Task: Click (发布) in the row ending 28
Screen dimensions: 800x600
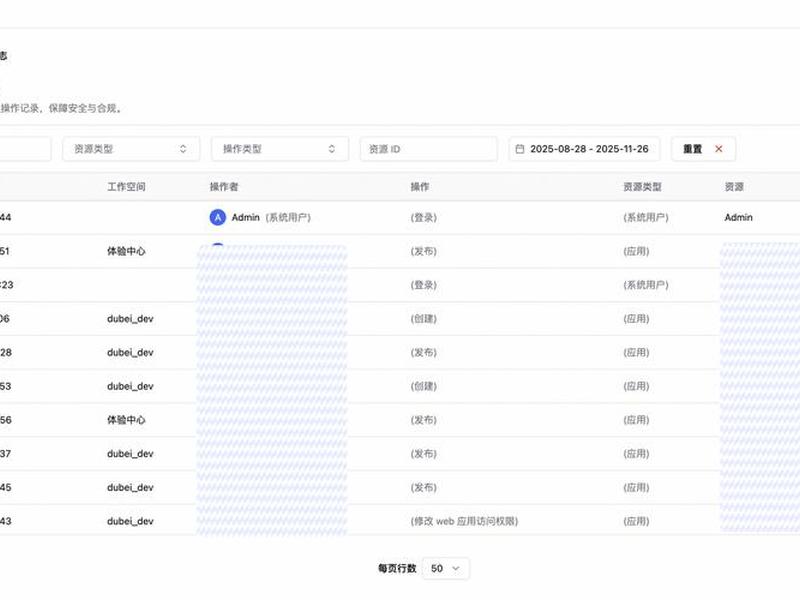Action: click(x=423, y=353)
